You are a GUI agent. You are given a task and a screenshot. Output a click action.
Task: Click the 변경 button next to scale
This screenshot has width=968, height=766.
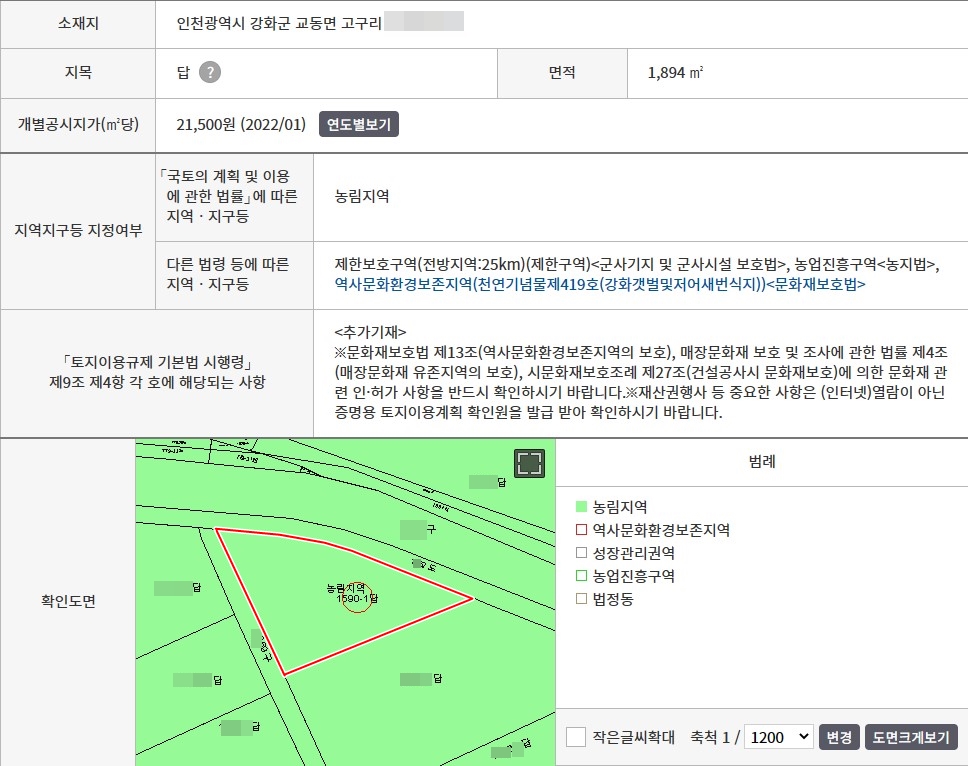(838, 737)
